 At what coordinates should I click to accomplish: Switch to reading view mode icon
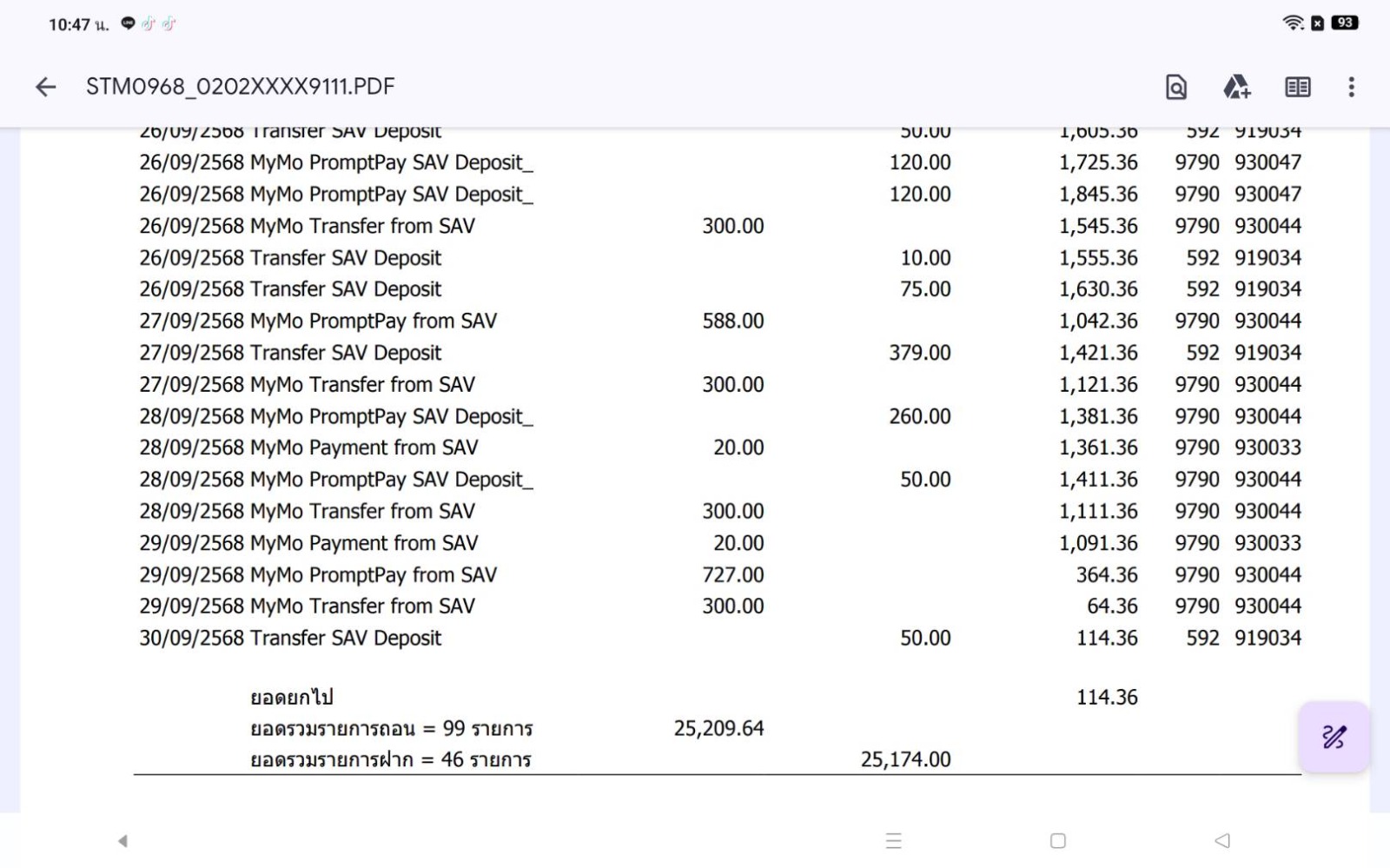[1297, 87]
